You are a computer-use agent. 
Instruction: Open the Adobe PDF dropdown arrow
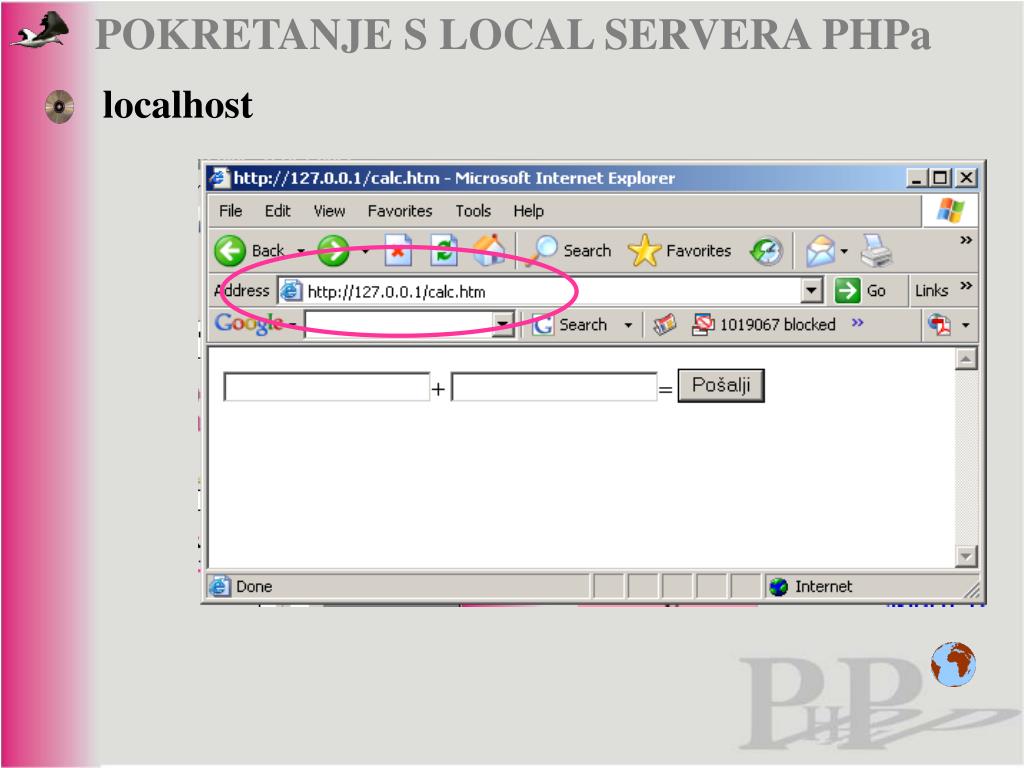pos(965,325)
